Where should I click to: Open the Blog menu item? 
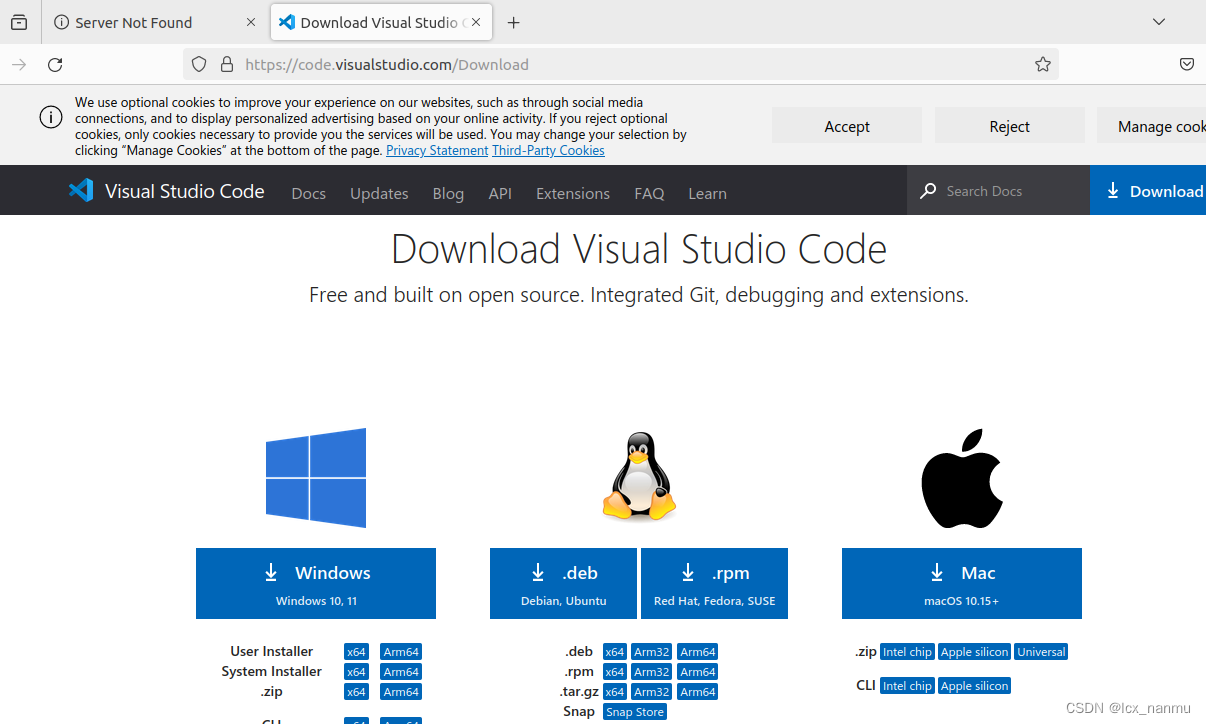(448, 193)
